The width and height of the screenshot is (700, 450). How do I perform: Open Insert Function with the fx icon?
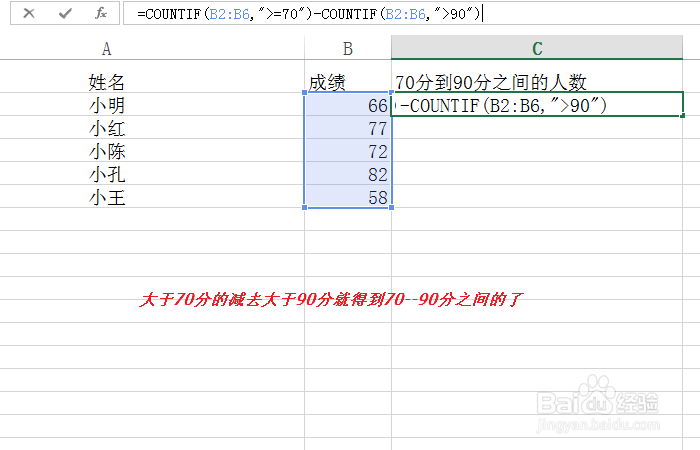(101, 13)
